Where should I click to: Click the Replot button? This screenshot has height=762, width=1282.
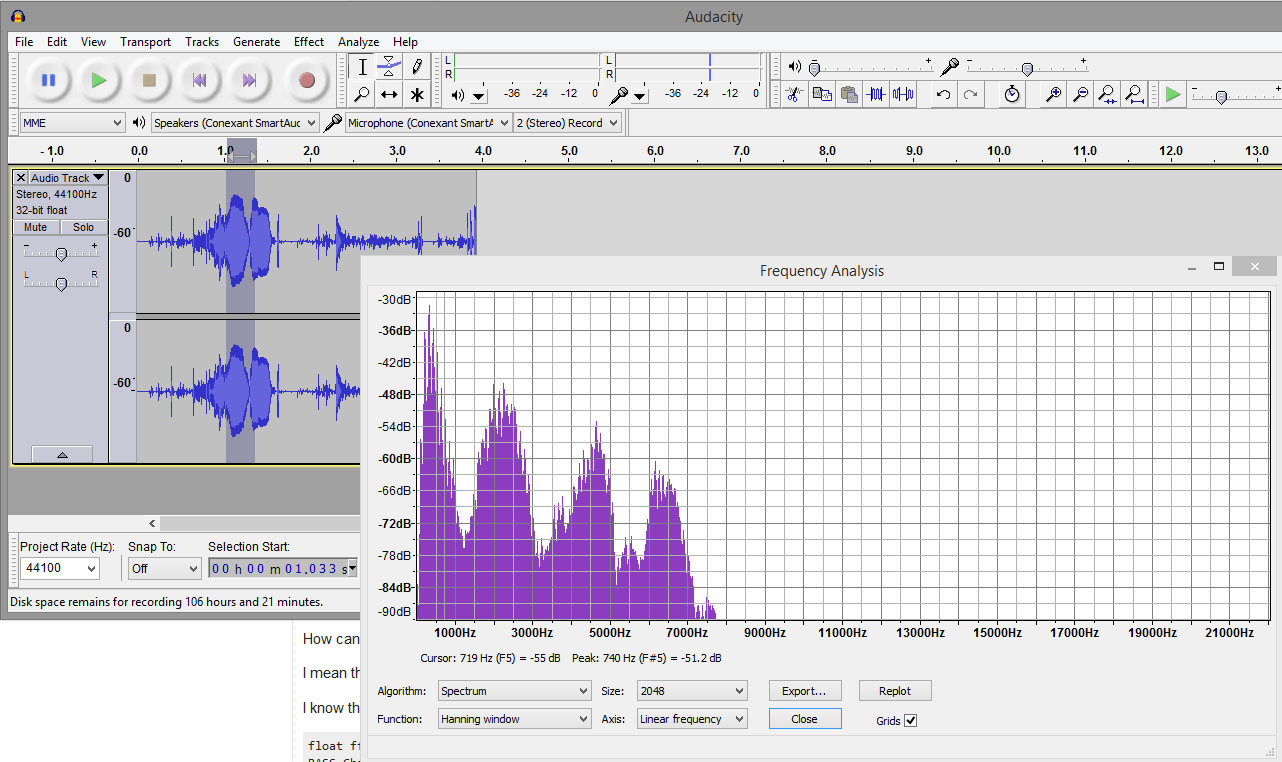click(895, 691)
